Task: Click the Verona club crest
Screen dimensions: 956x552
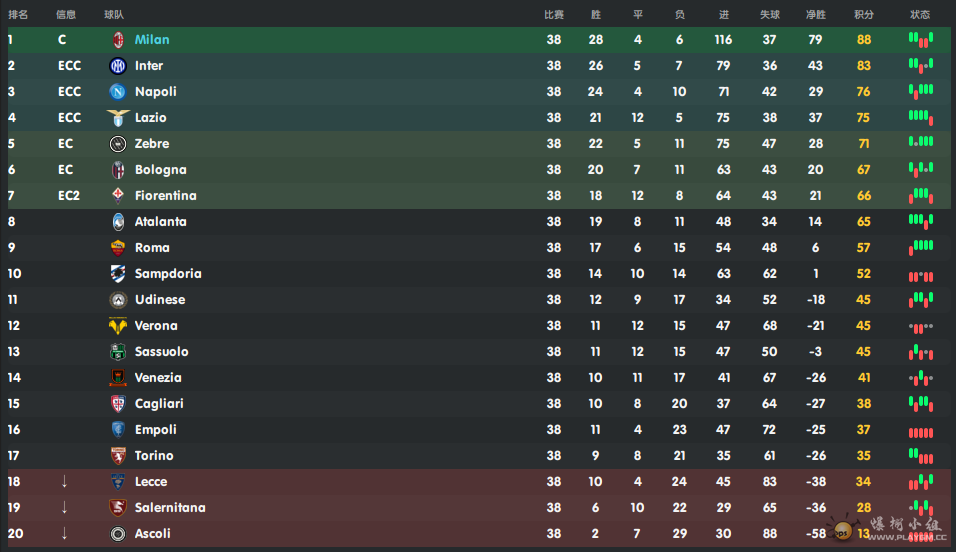Action: point(118,326)
